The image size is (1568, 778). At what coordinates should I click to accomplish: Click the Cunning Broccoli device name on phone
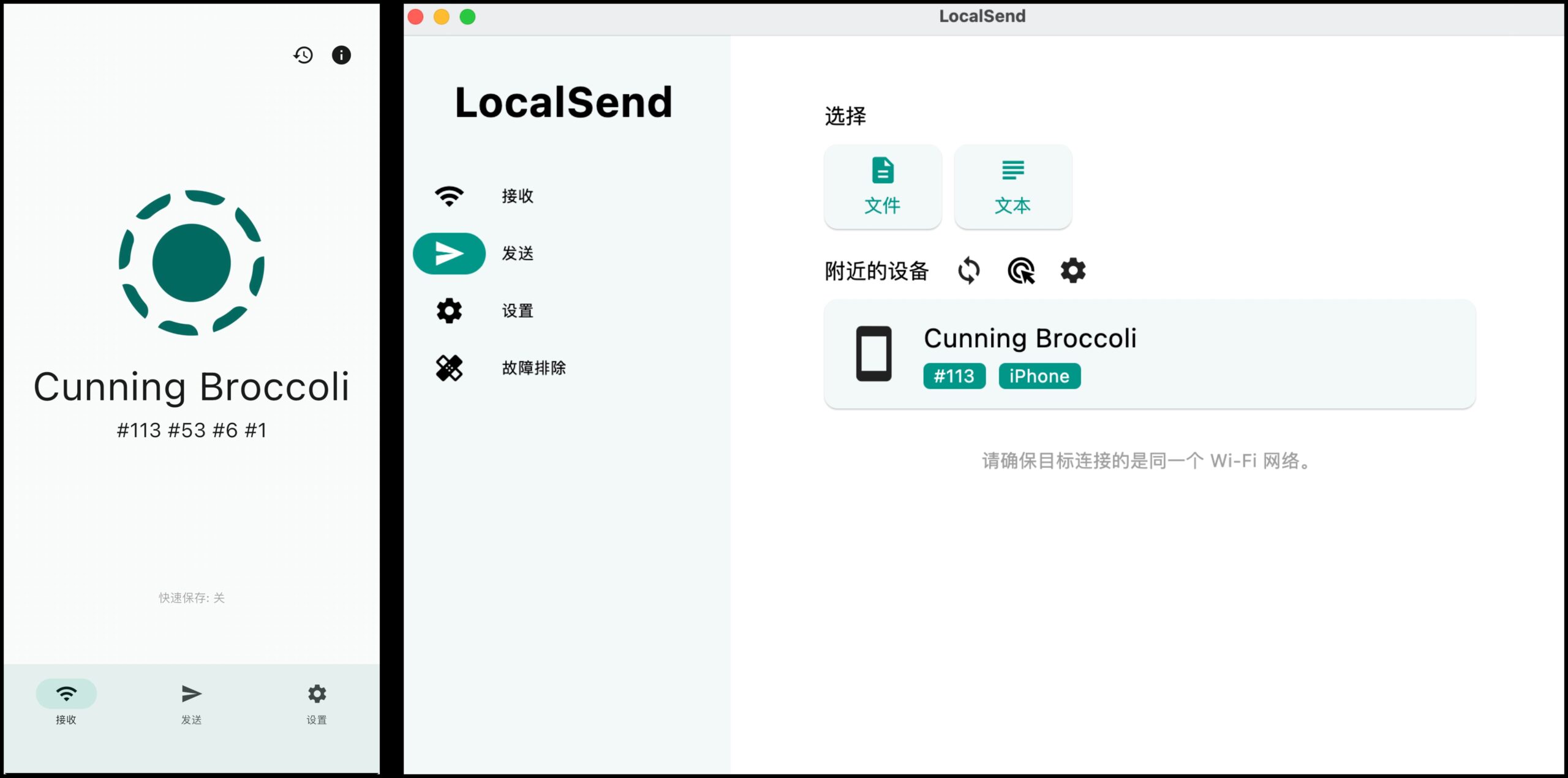point(192,386)
